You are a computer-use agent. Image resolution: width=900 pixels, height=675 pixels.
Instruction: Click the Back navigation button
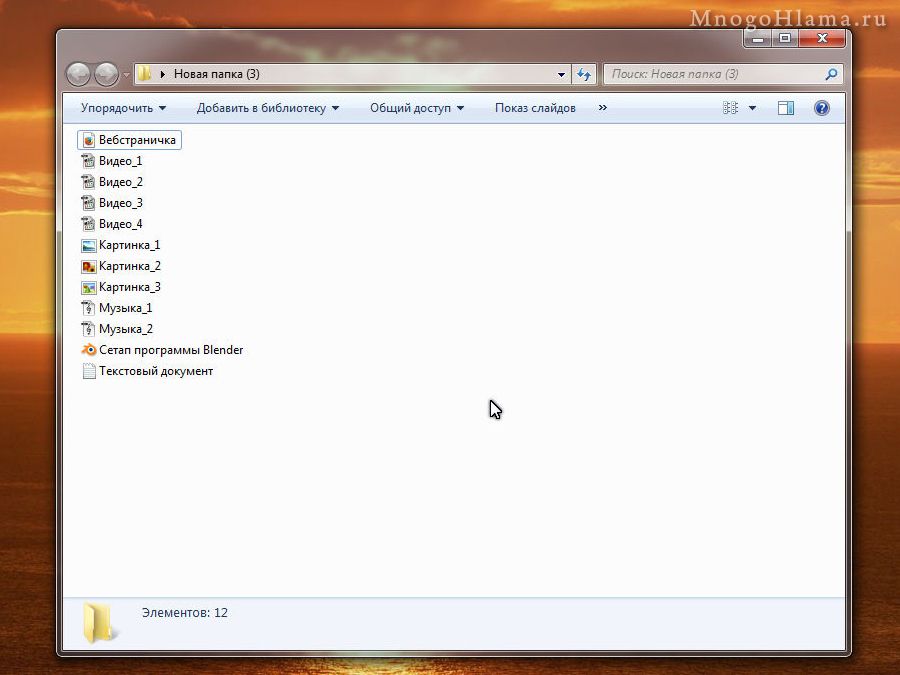tap(78, 74)
